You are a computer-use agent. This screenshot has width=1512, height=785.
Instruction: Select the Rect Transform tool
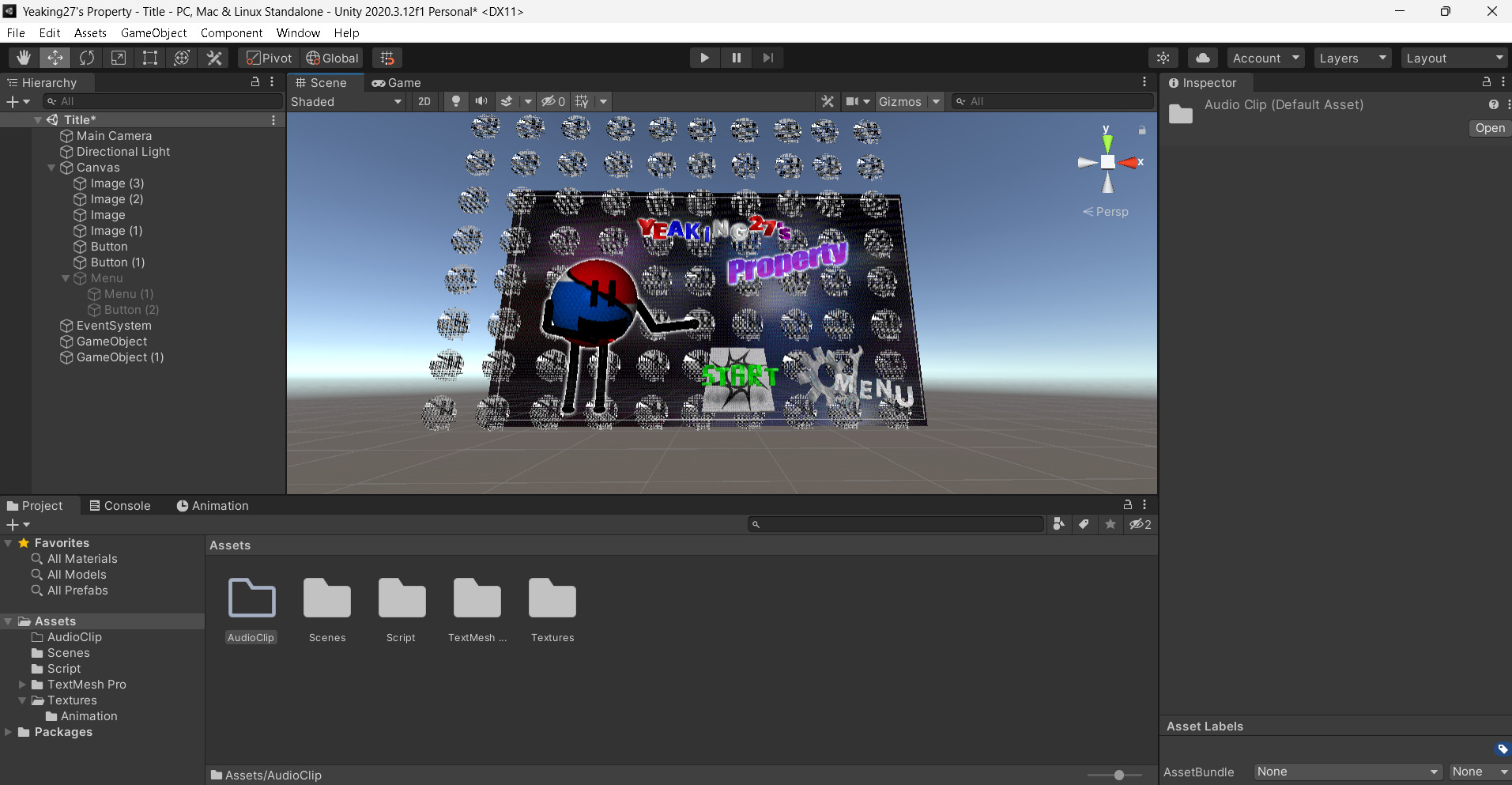point(150,57)
